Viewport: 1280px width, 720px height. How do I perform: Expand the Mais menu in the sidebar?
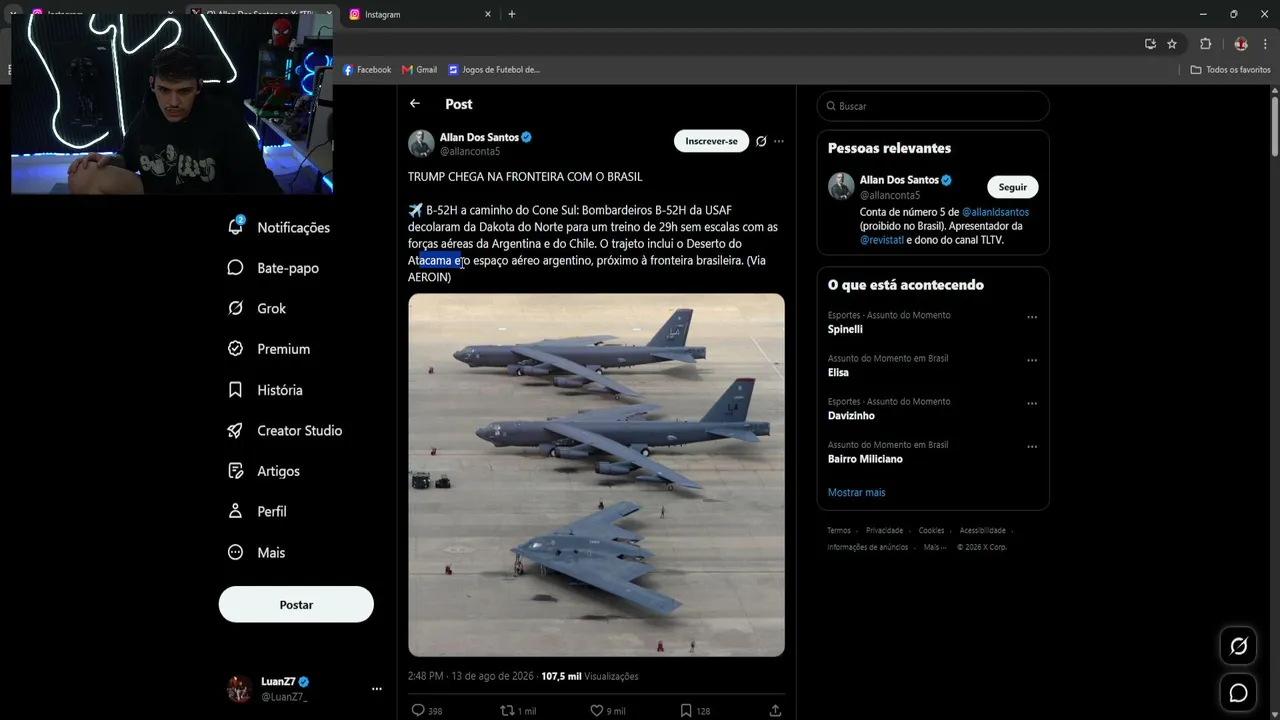click(257, 552)
